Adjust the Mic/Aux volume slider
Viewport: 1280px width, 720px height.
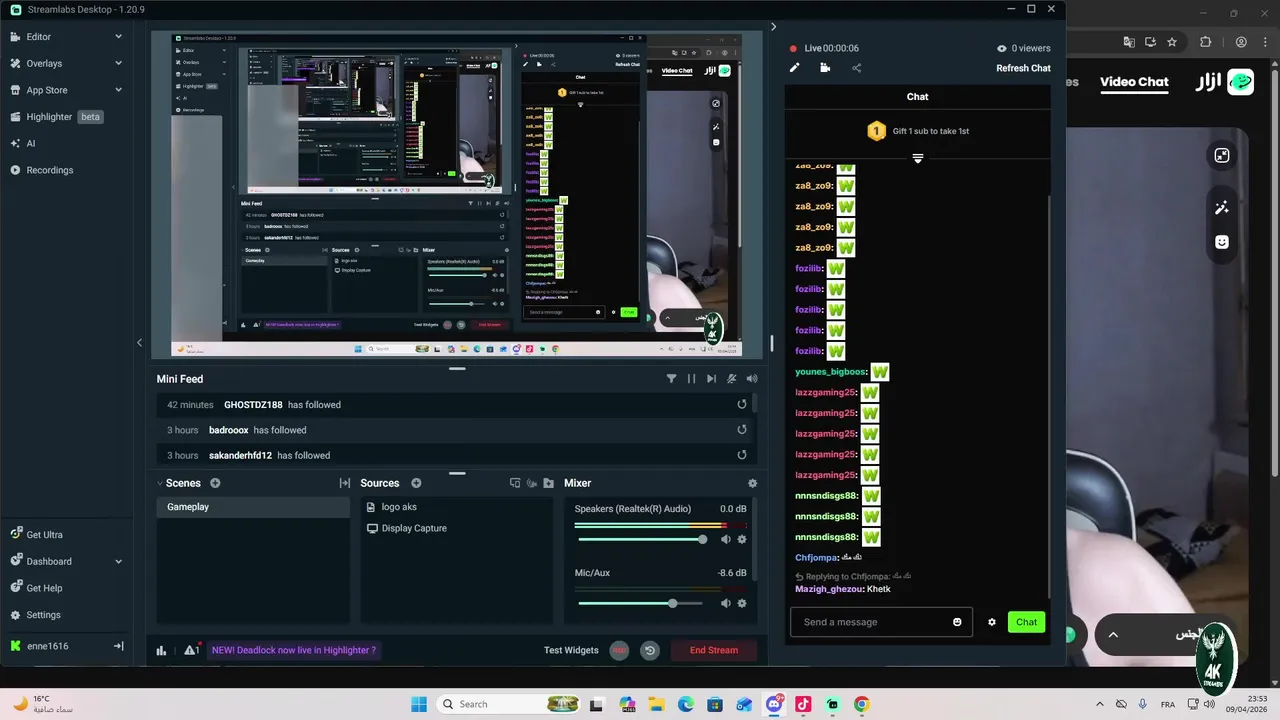pos(642,603)
